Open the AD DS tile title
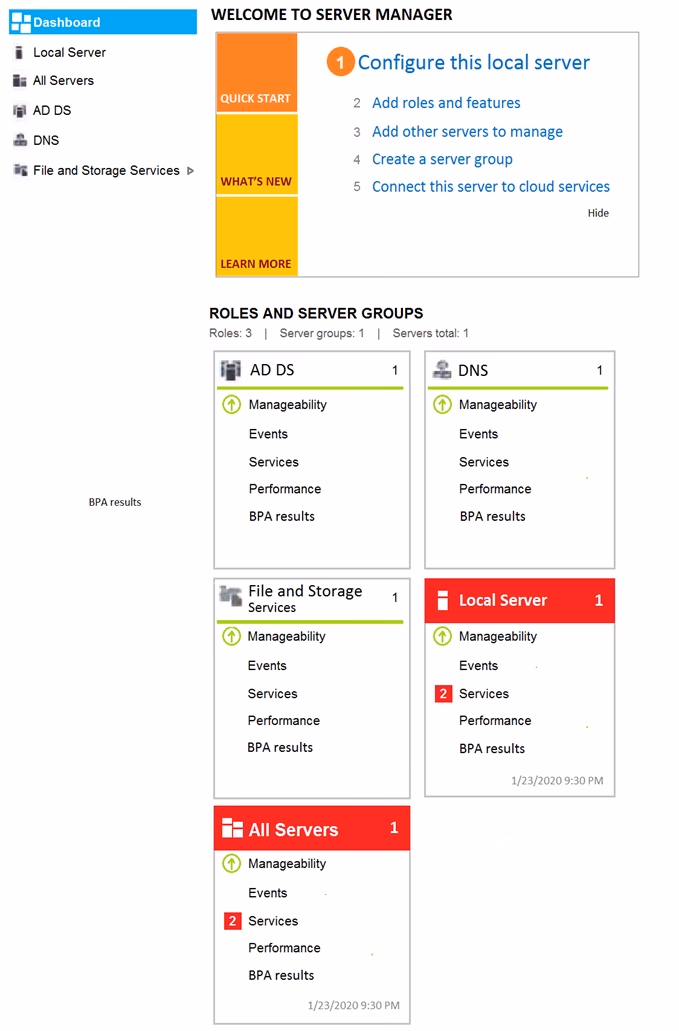 coord(272,370)
